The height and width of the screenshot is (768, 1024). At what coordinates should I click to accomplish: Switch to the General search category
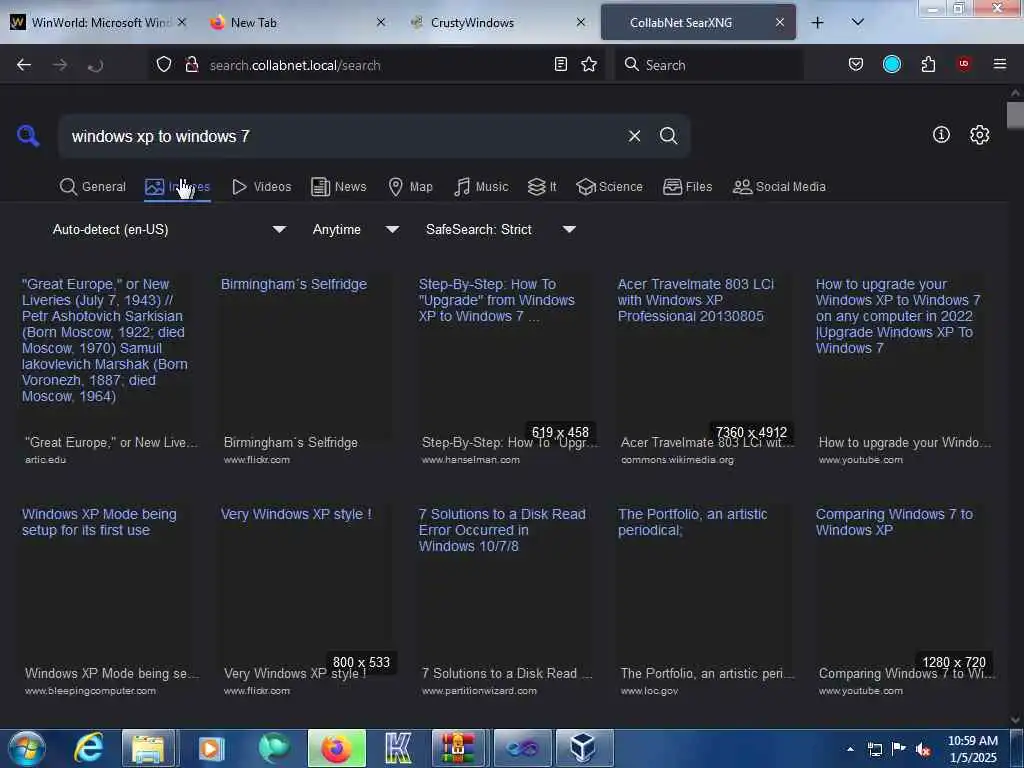93,187
